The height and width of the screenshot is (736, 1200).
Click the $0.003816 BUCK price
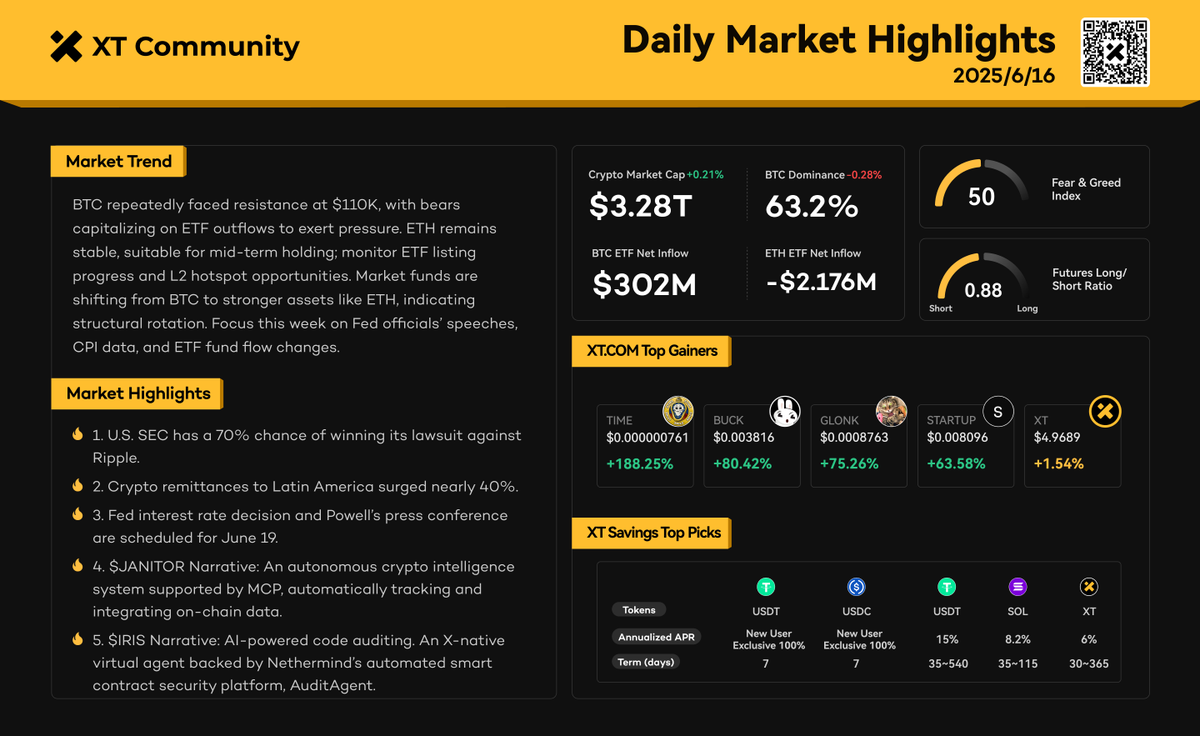tap(743, 438)
